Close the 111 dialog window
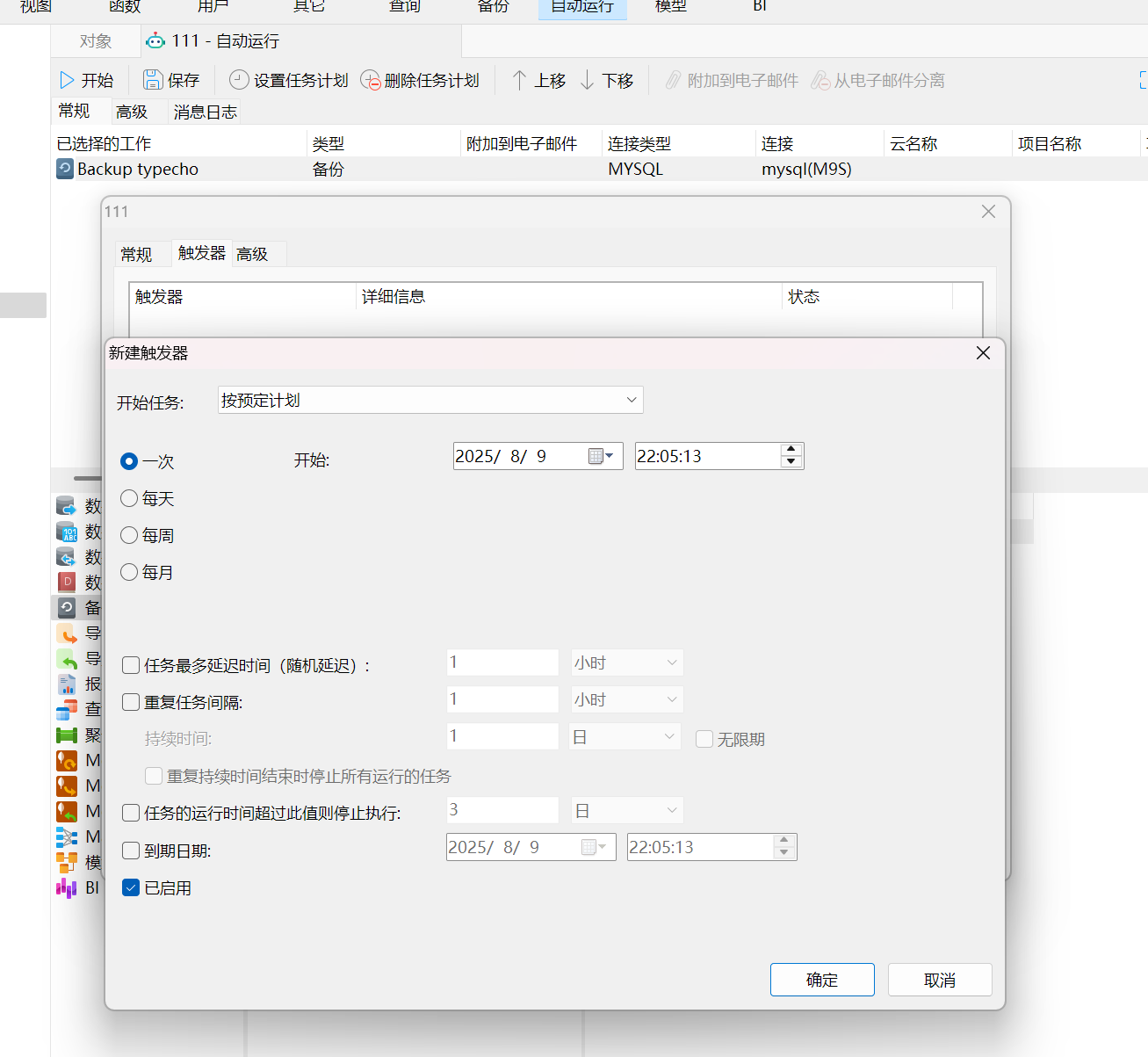Screen dimensions: 1148x1057 pyautogui.click(x=988, y=211)
